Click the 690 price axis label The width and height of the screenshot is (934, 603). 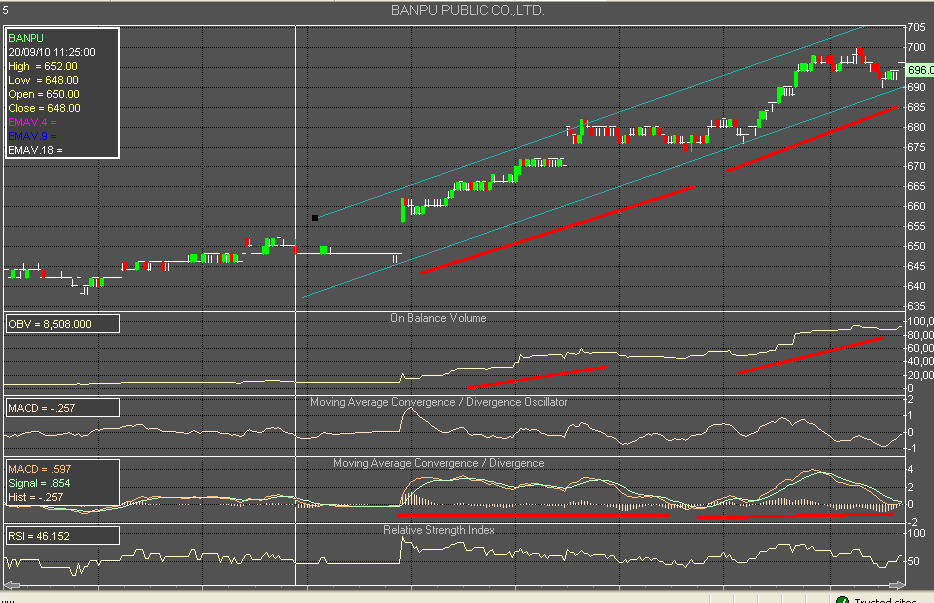coord(916,87)
